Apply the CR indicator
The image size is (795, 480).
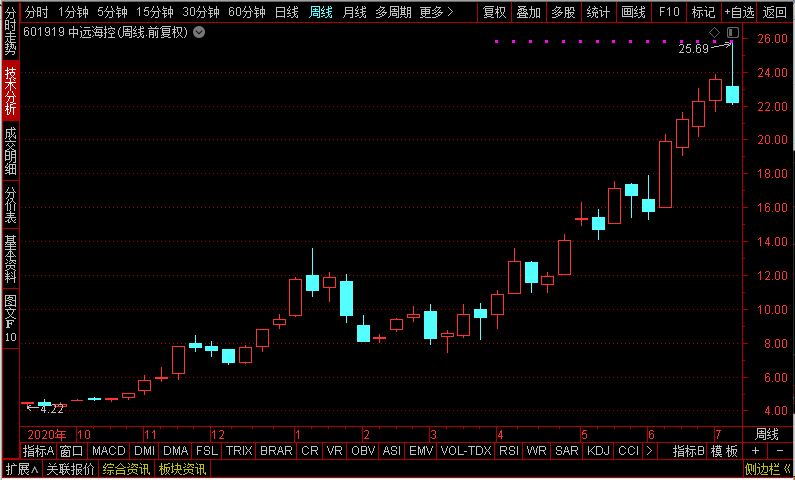click(310, 451)
